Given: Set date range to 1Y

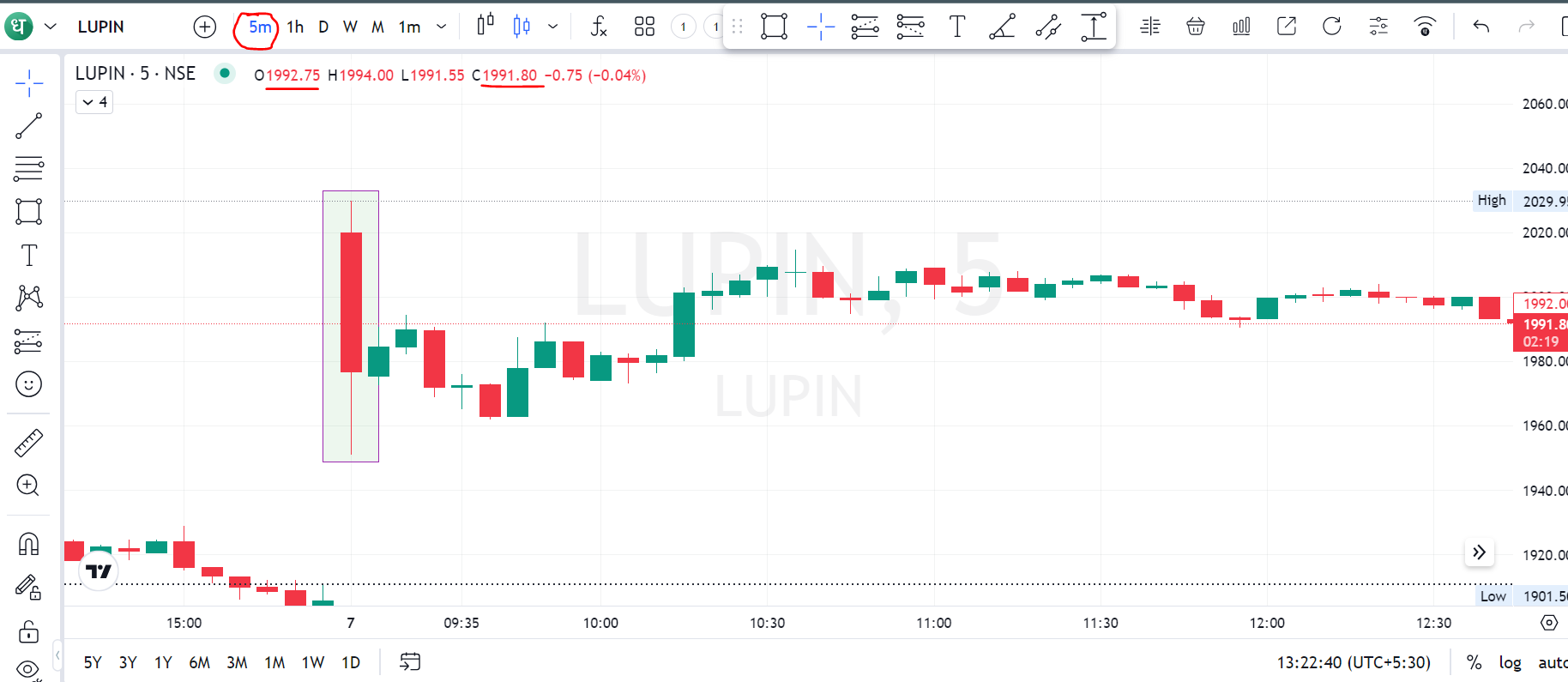Looking at the screenshot, I should click(x=163, y=662).
